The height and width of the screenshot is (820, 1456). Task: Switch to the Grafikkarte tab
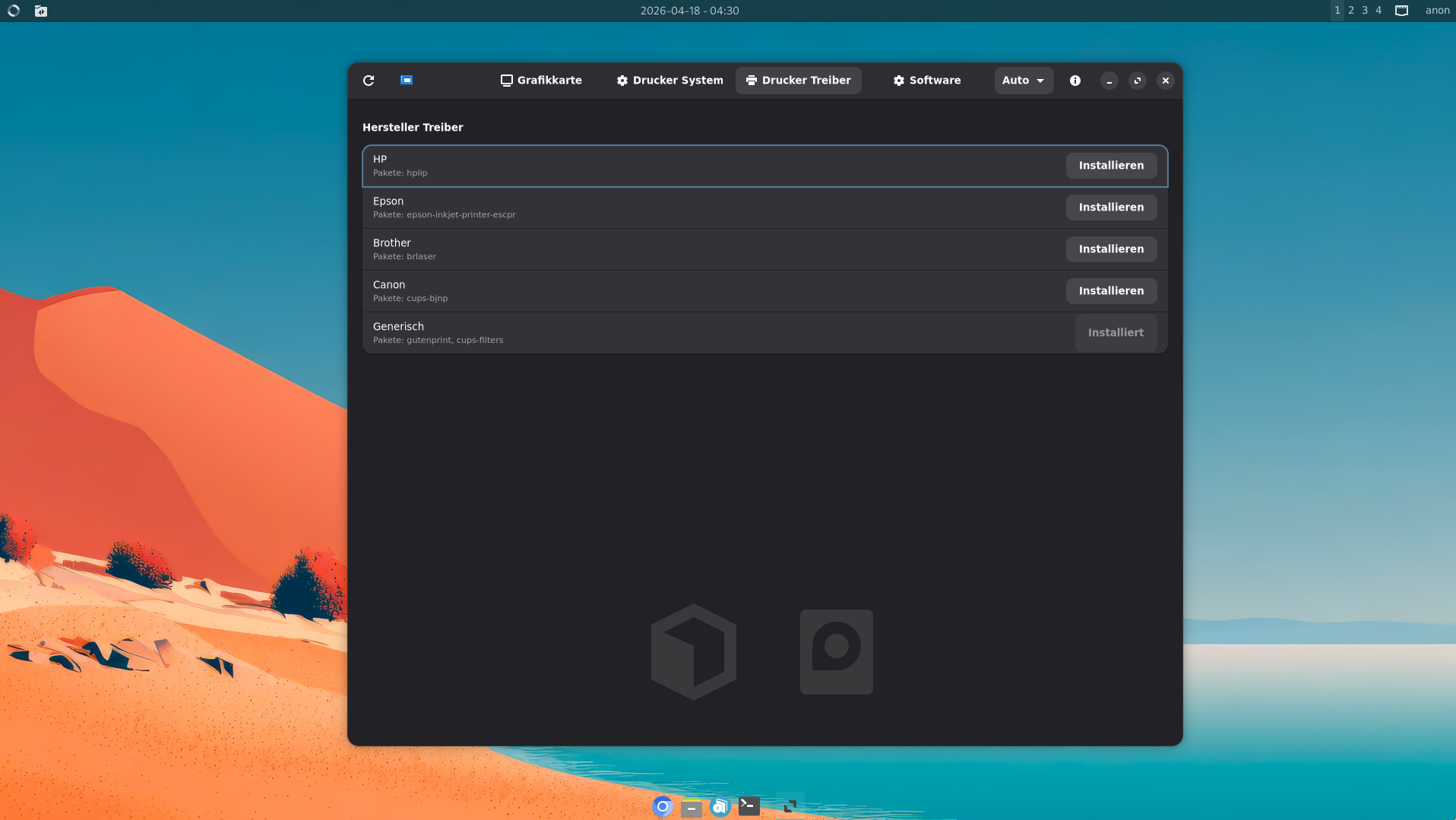(541, 81)
